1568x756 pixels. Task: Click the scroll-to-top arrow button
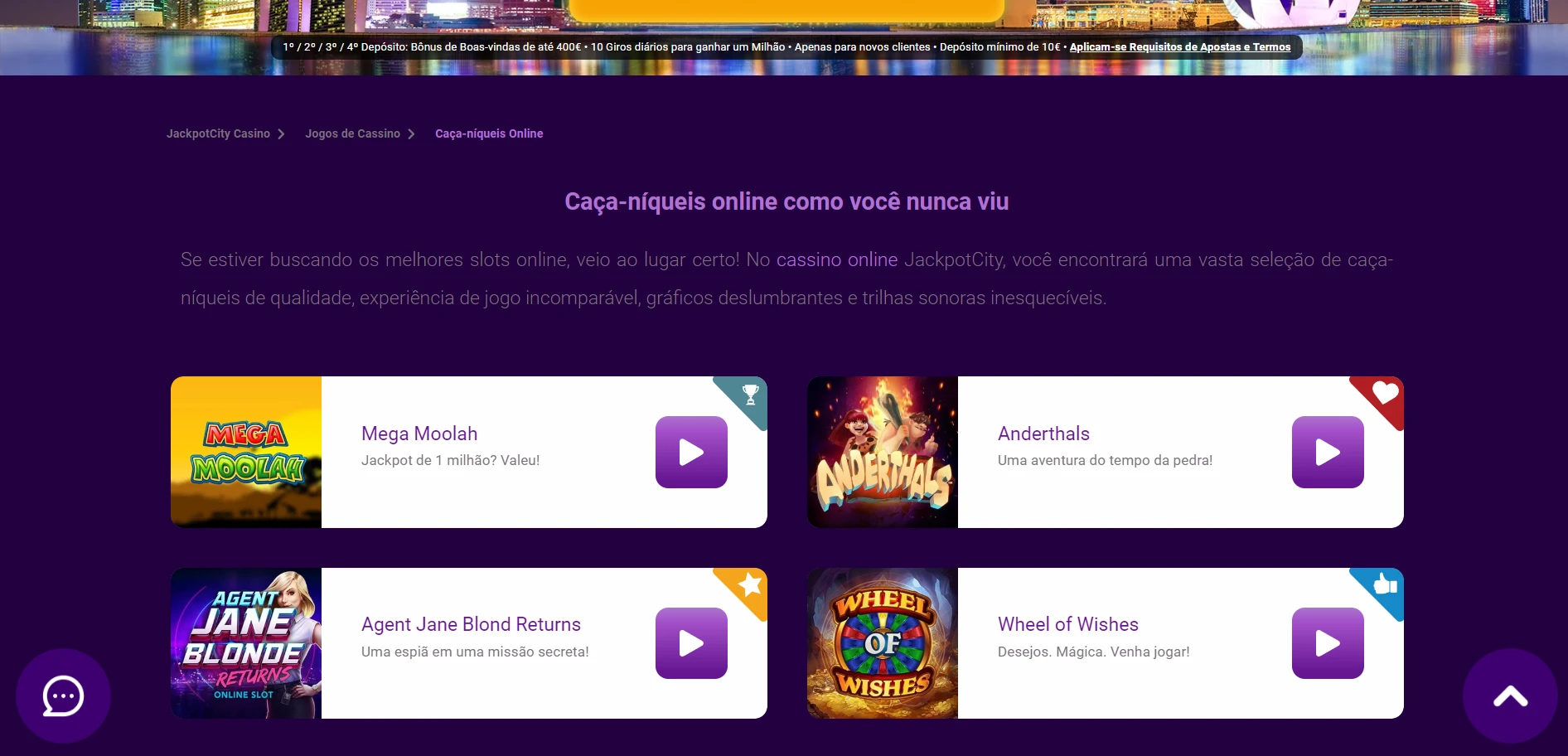pos(1510,696)
